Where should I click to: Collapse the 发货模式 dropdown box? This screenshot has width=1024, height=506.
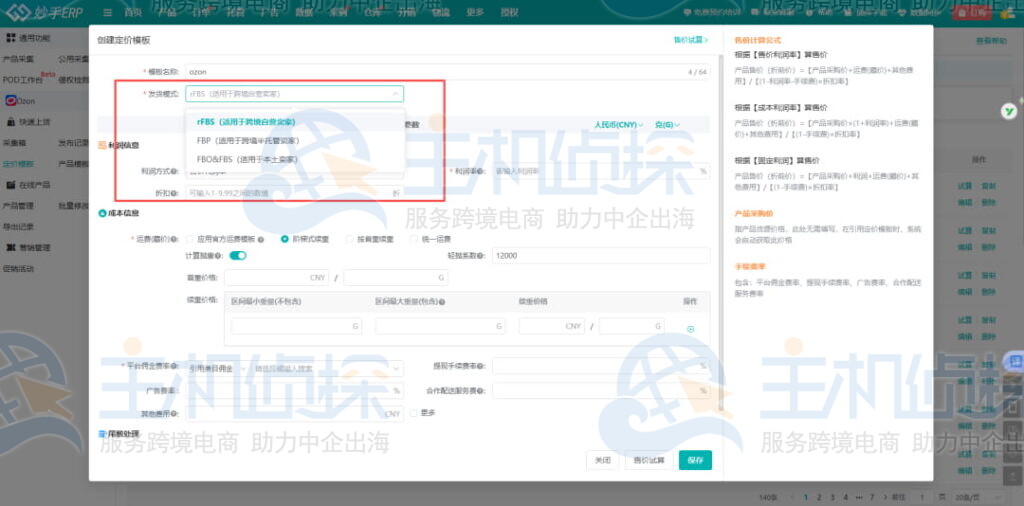click(x=295, y=93)
